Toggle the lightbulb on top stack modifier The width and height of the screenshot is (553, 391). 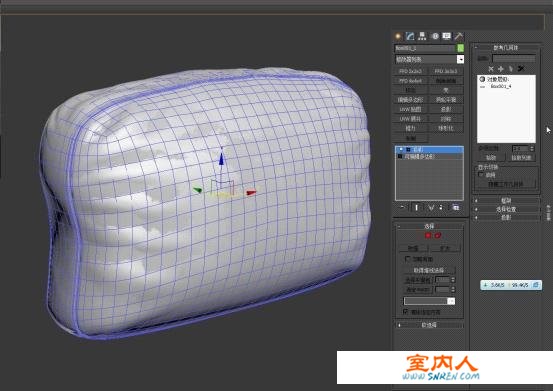coord(400,149)
